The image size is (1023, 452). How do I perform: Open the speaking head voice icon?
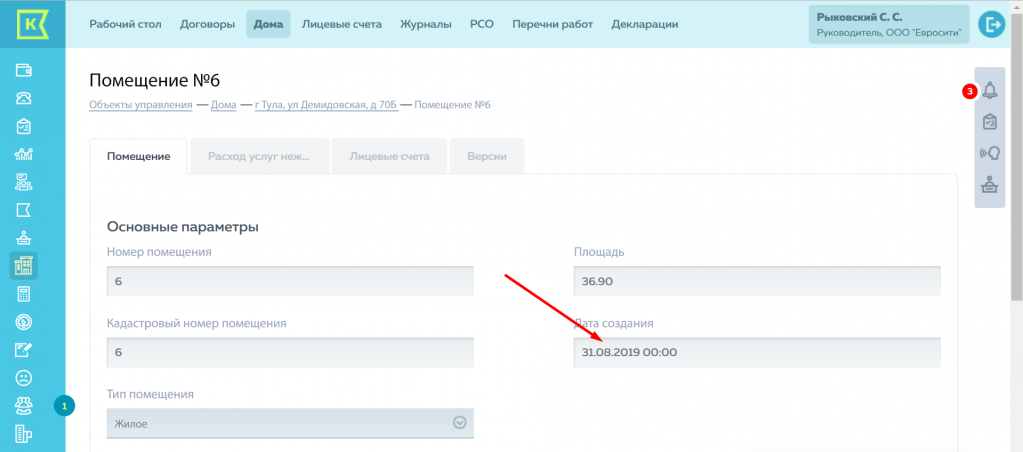990,154
